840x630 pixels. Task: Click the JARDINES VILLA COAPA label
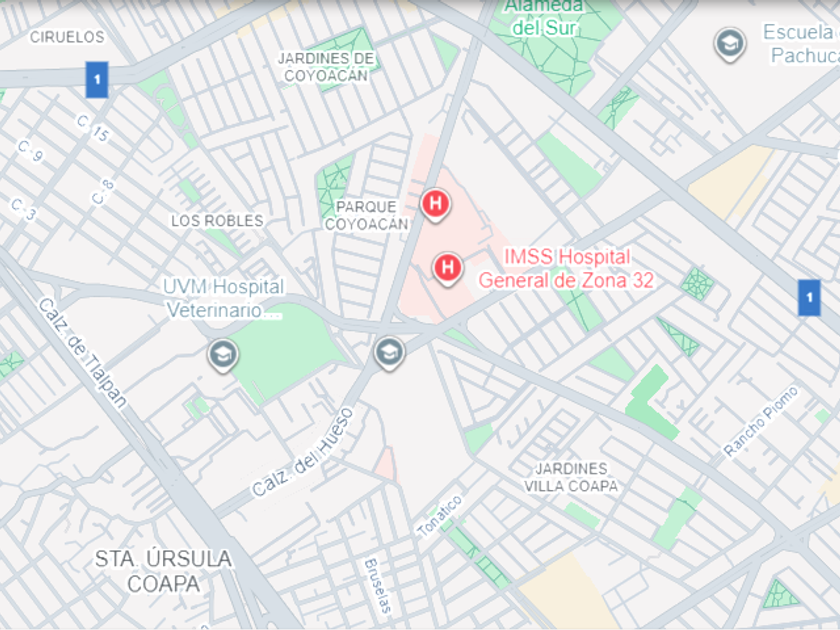[x=571, y=477]
